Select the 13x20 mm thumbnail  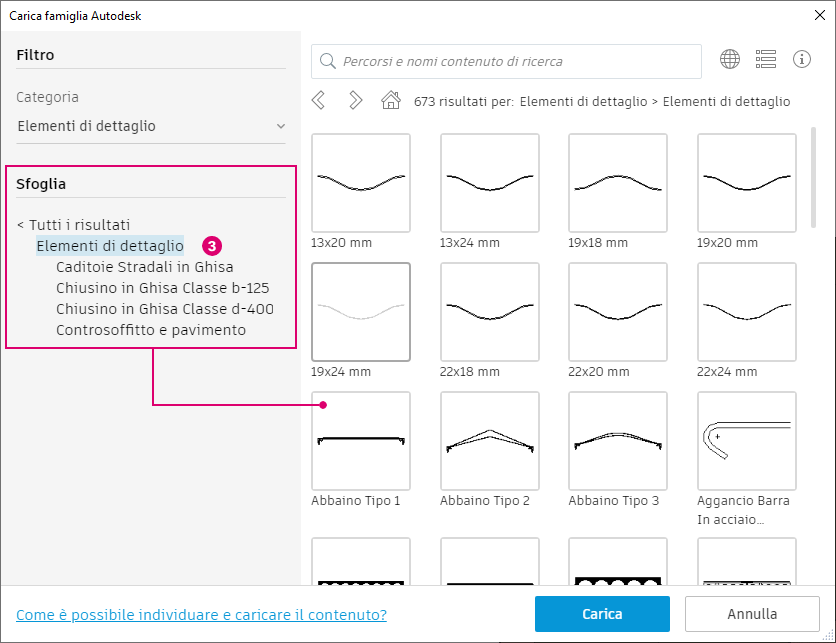pyautogui.click(x=361, y=183)
